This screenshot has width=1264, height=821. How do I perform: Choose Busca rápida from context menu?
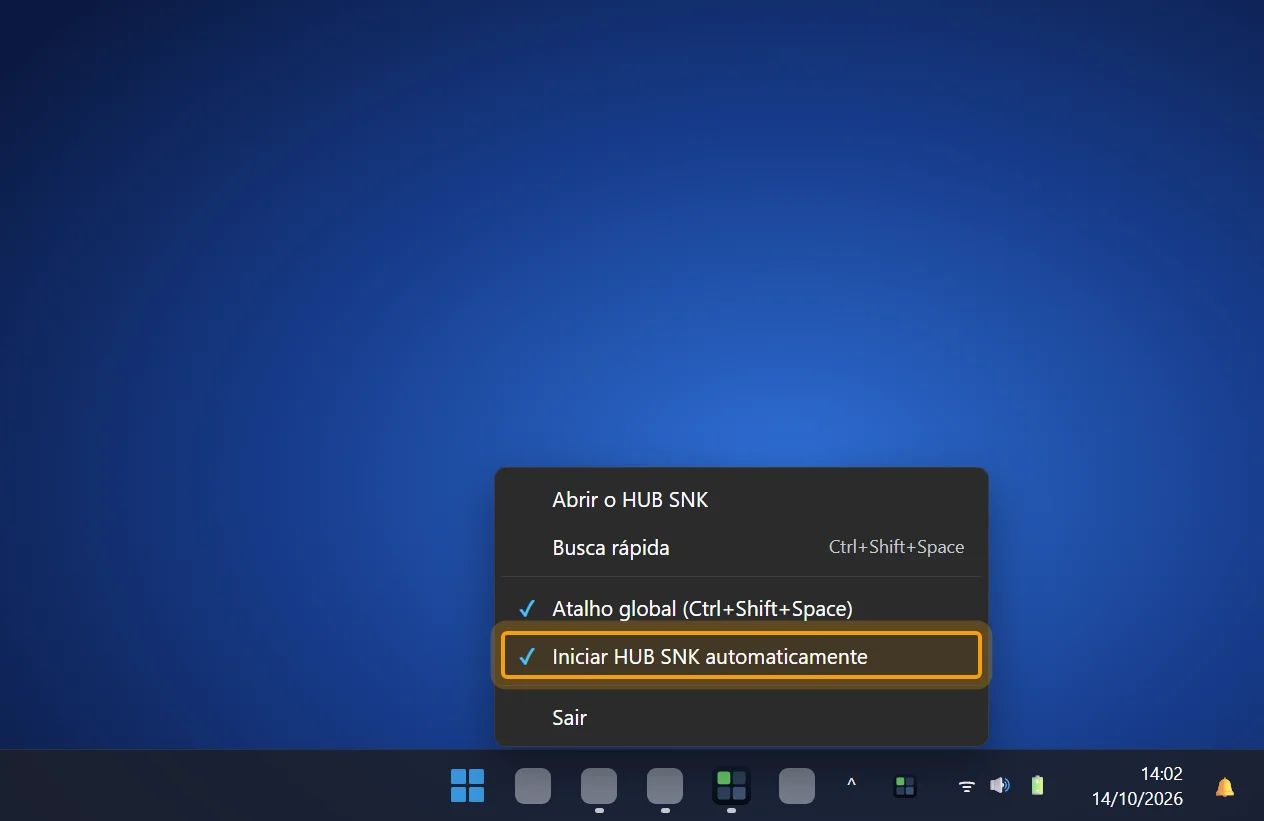(741, 548)
